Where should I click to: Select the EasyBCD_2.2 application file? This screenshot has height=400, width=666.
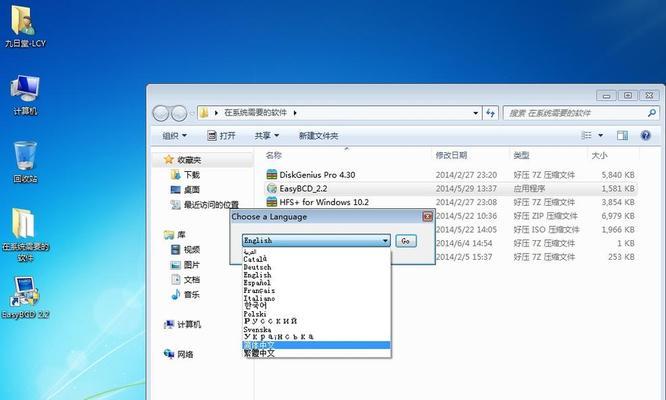point(302,188)
